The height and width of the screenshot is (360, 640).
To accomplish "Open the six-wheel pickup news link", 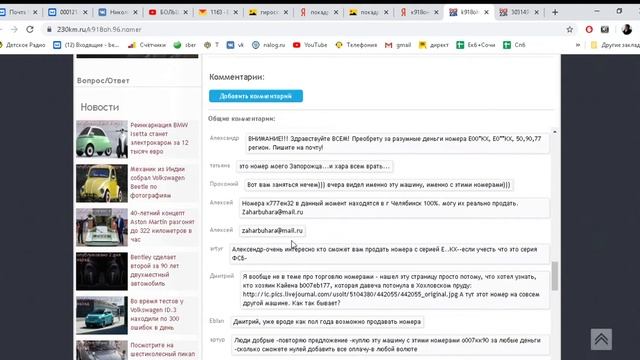I will [x=162, y=350].
